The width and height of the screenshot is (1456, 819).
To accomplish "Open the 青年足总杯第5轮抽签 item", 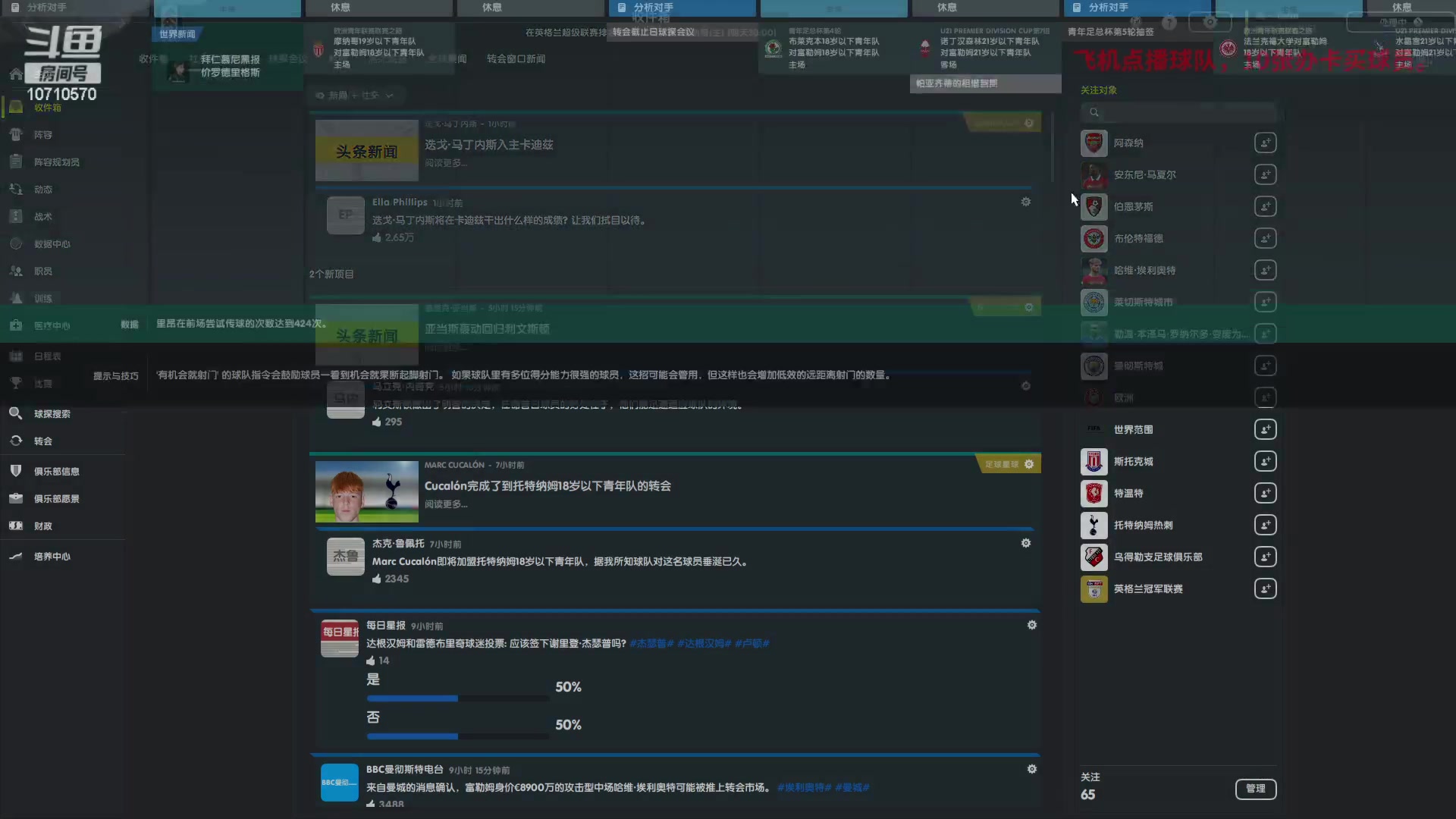I will [x=1110, y=32].
